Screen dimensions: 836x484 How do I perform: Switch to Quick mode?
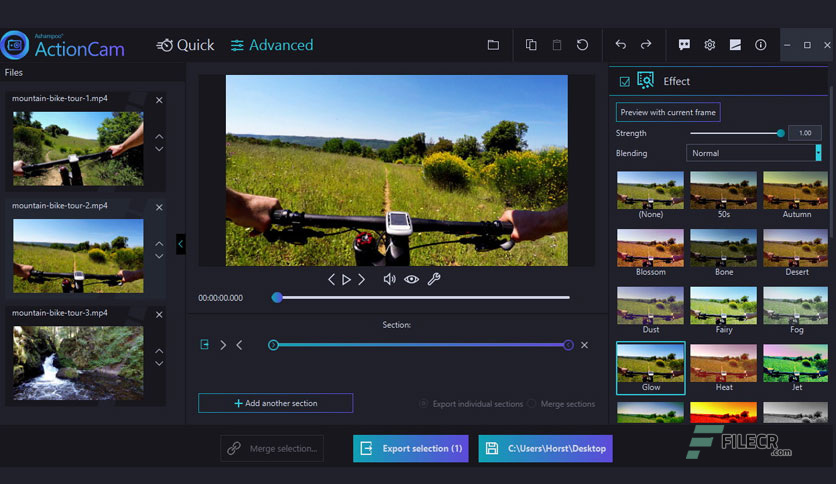point(185,45)
